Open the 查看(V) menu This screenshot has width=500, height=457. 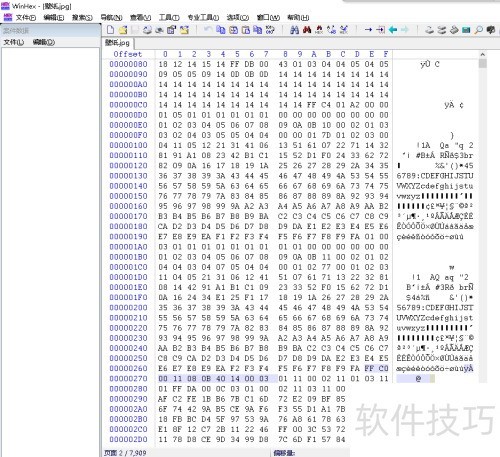click(x=141, y=18)
